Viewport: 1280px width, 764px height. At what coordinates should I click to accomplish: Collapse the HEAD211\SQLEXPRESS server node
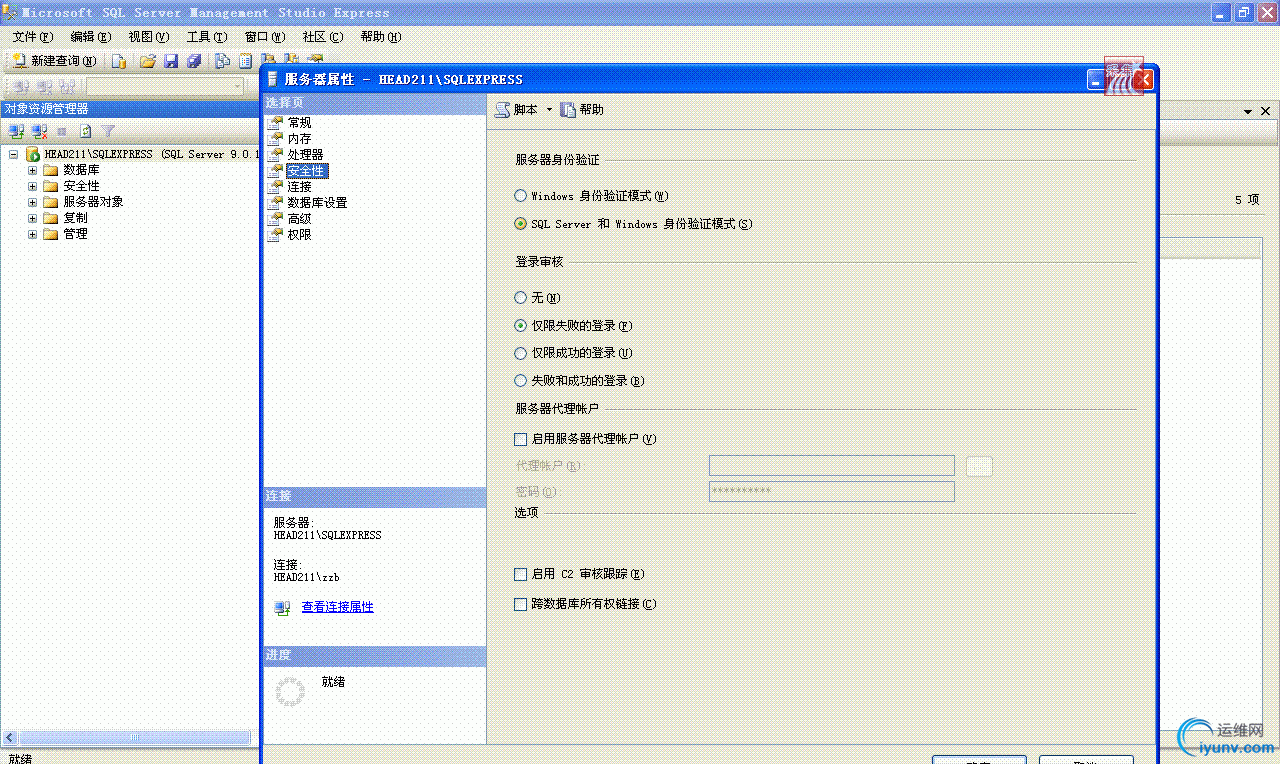pyautogui.click(x=14, y=155)
